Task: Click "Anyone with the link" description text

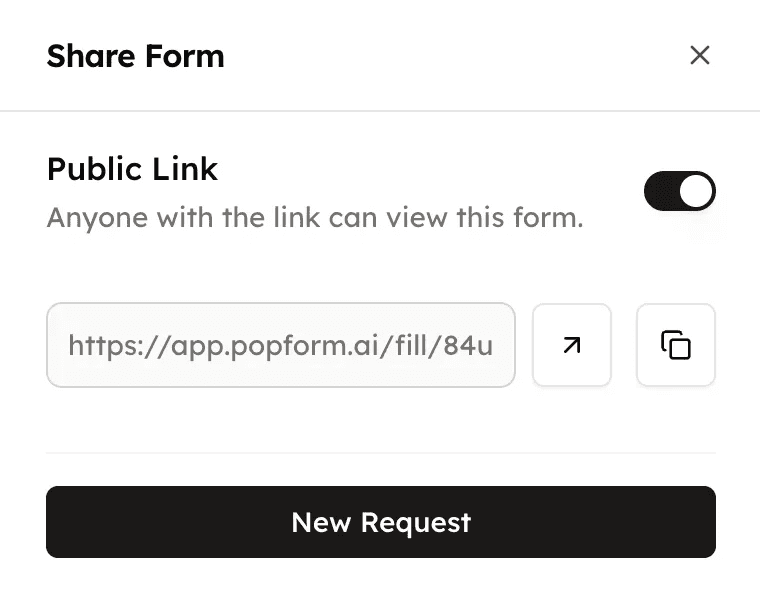Action: click(314, 217)
